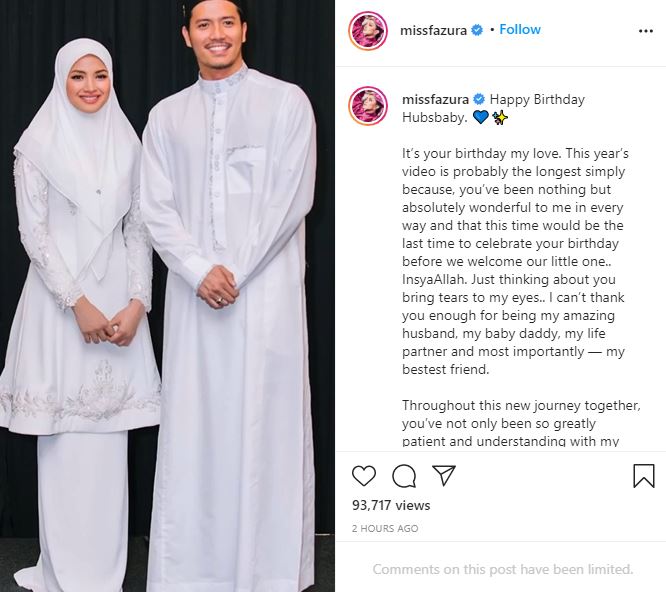Click the 2 HOURS AGO timestamp
Screen dimensions: 666x592
pyautogui.click(x=385, y=529)
